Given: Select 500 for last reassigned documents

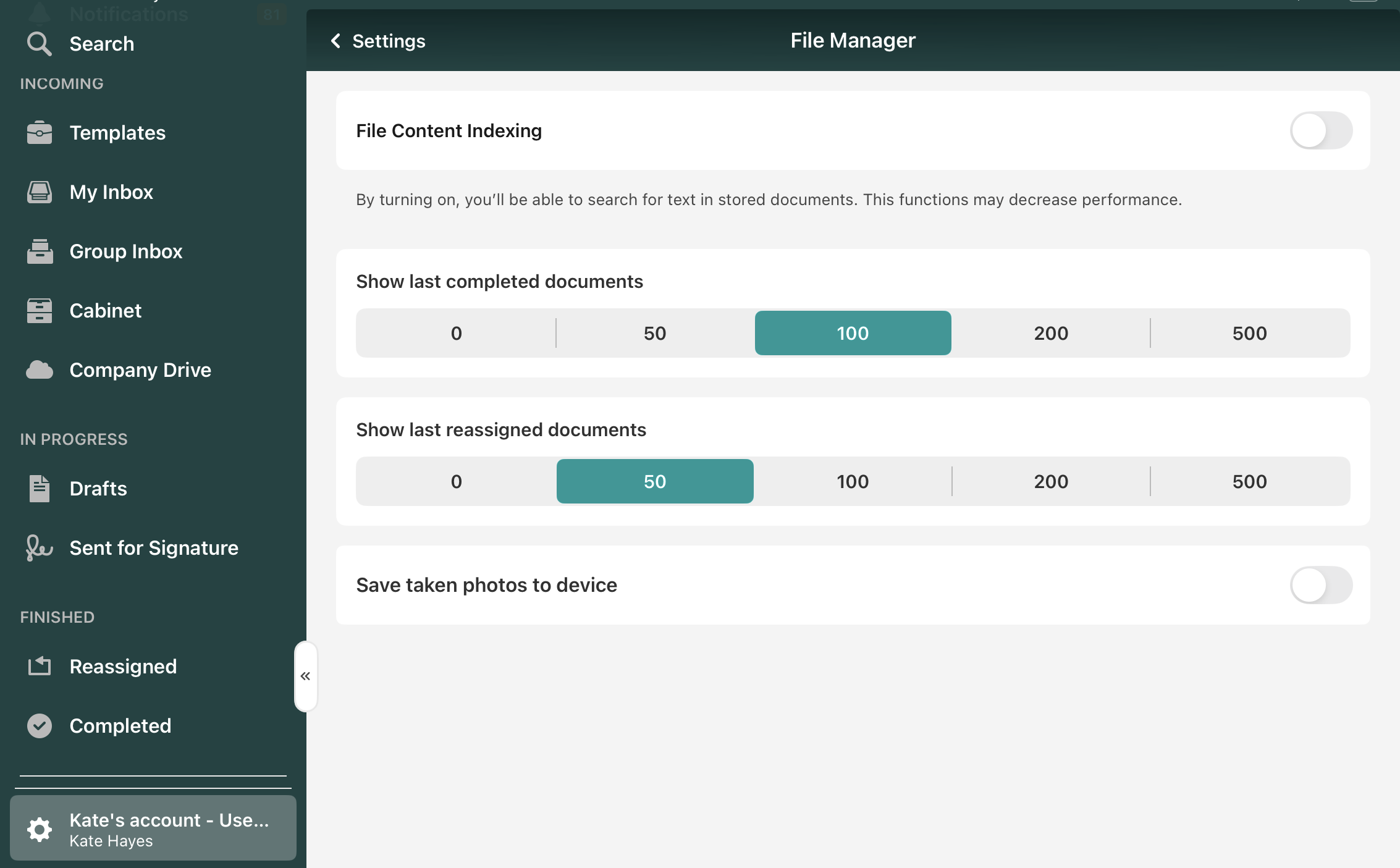Looking at the screenshot, I should [x=1249, y=481].
